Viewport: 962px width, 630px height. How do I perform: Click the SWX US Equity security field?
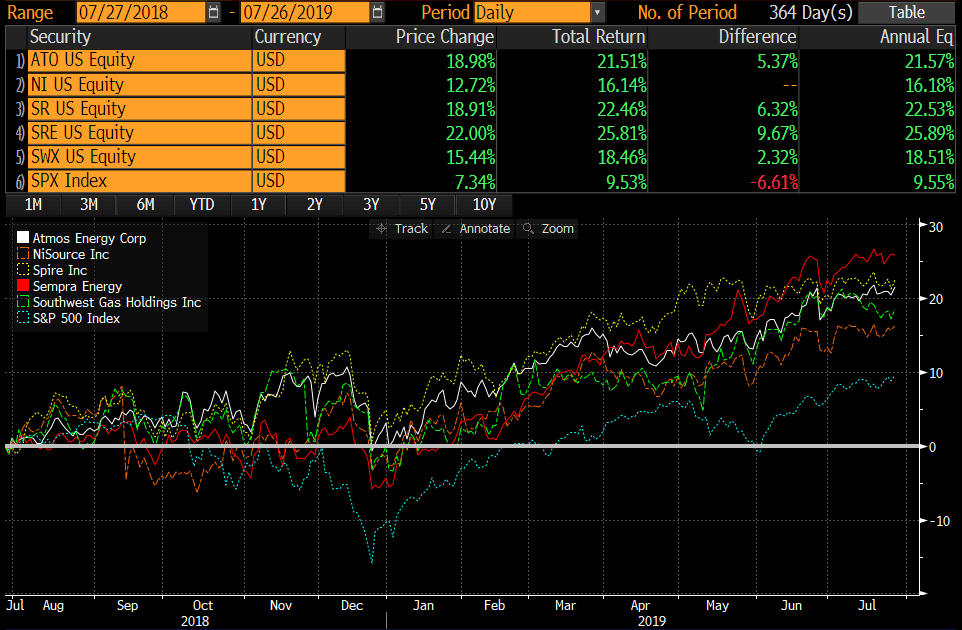point(140,156)
